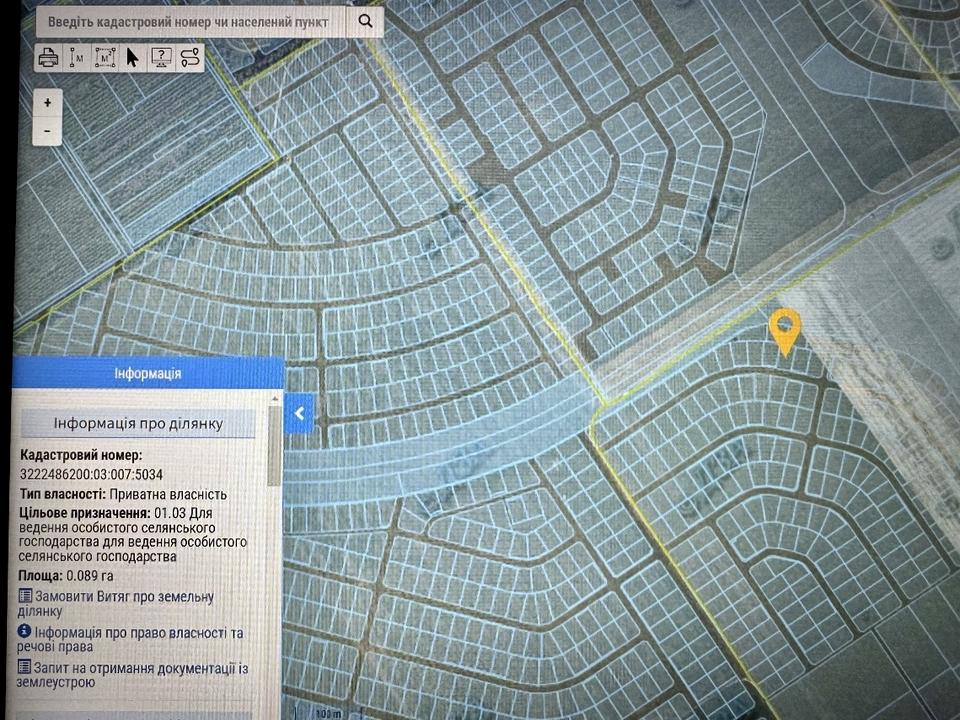Viewport: 960px width, 720px height.
Task: Zoom in the map with plus
Action: pos(47,102)
